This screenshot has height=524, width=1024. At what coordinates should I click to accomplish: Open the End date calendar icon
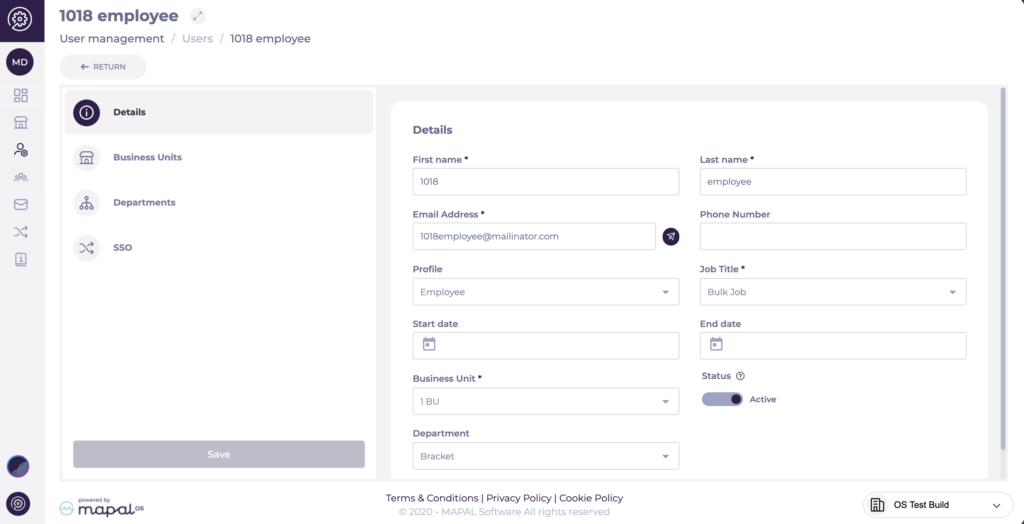(716, 344)
